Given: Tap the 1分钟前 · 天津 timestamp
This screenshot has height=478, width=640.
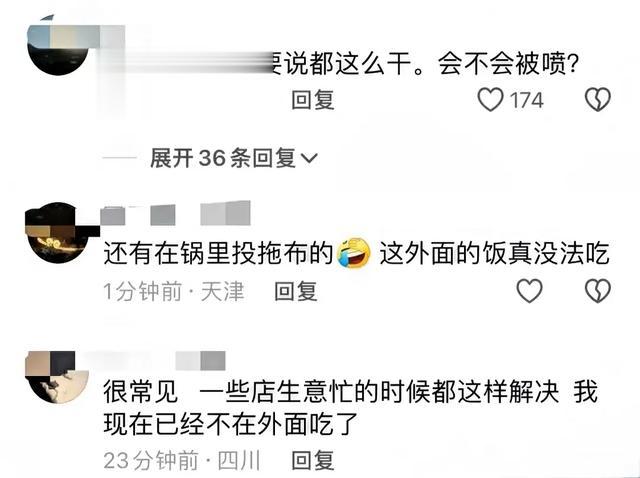Looking at the screenshot, I should [173, 291].
